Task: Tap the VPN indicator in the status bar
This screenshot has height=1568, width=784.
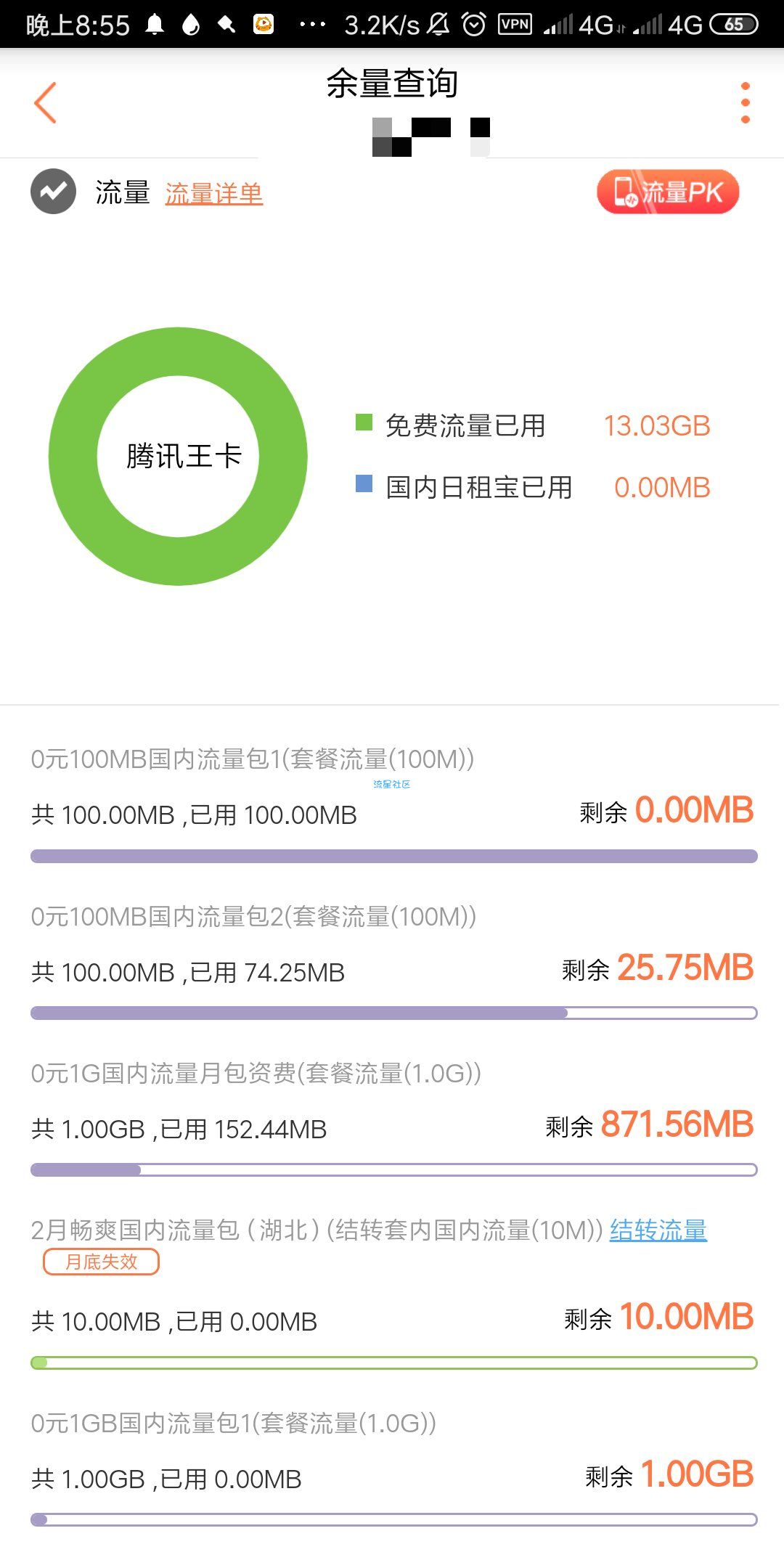Action: pos(515,25)
